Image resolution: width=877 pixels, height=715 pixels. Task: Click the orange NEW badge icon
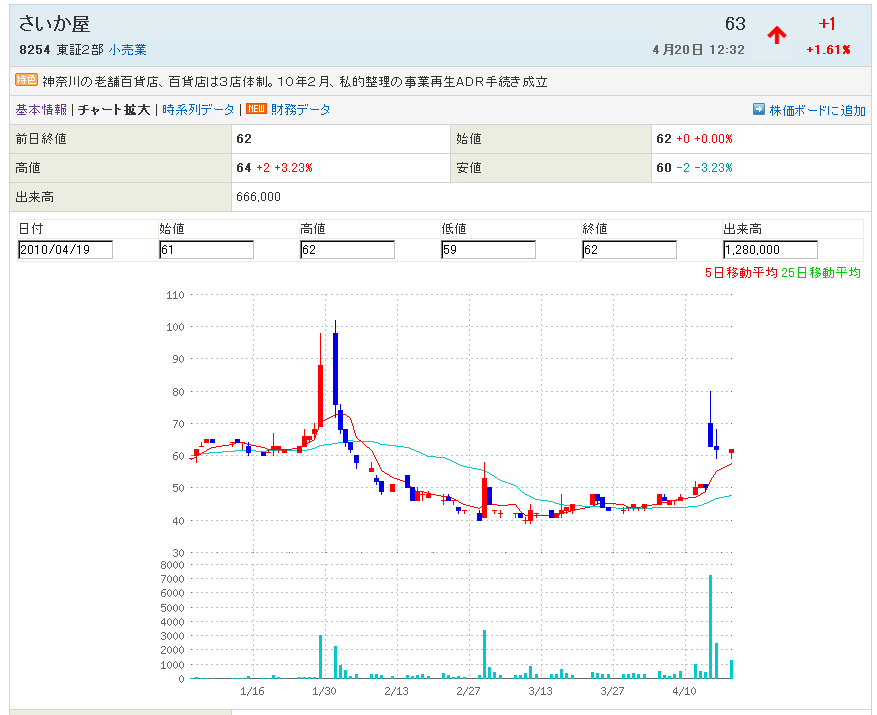(256, 110)
